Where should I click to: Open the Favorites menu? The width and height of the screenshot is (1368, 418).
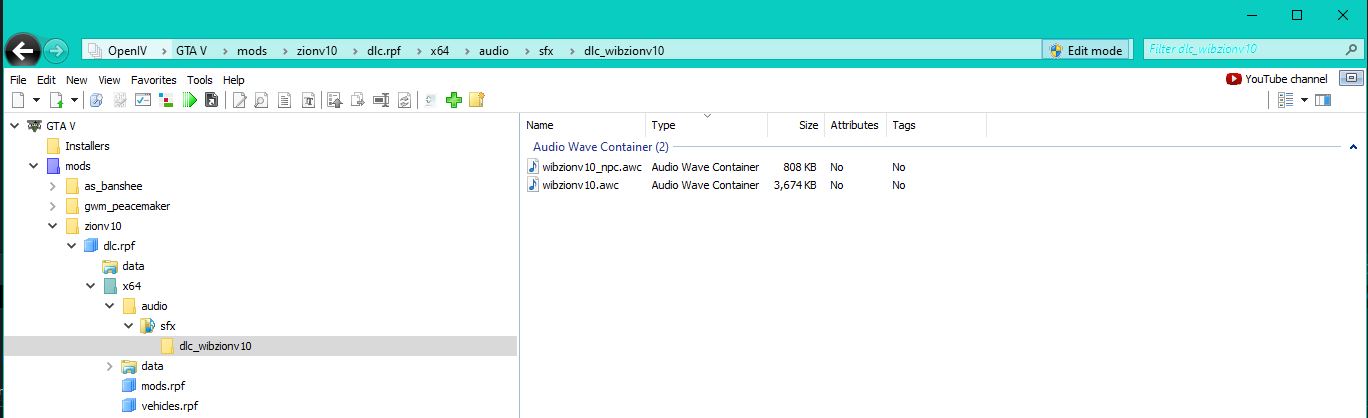coord(153,80)
